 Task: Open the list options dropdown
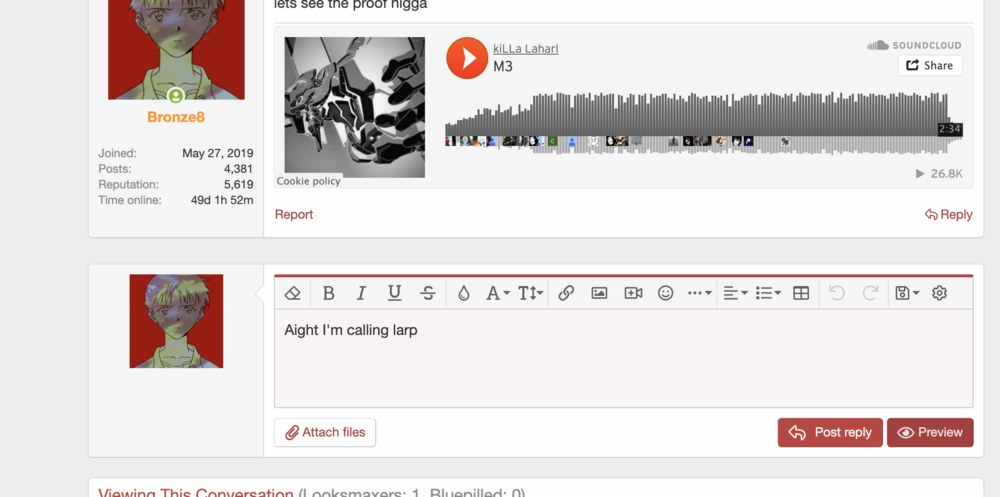click(768, 293)
